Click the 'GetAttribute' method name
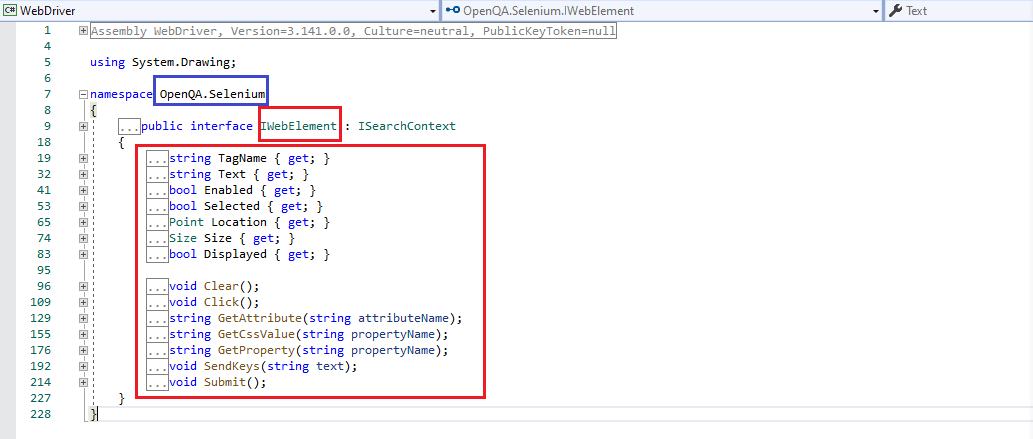1033x439 pixels. [259, 318]
